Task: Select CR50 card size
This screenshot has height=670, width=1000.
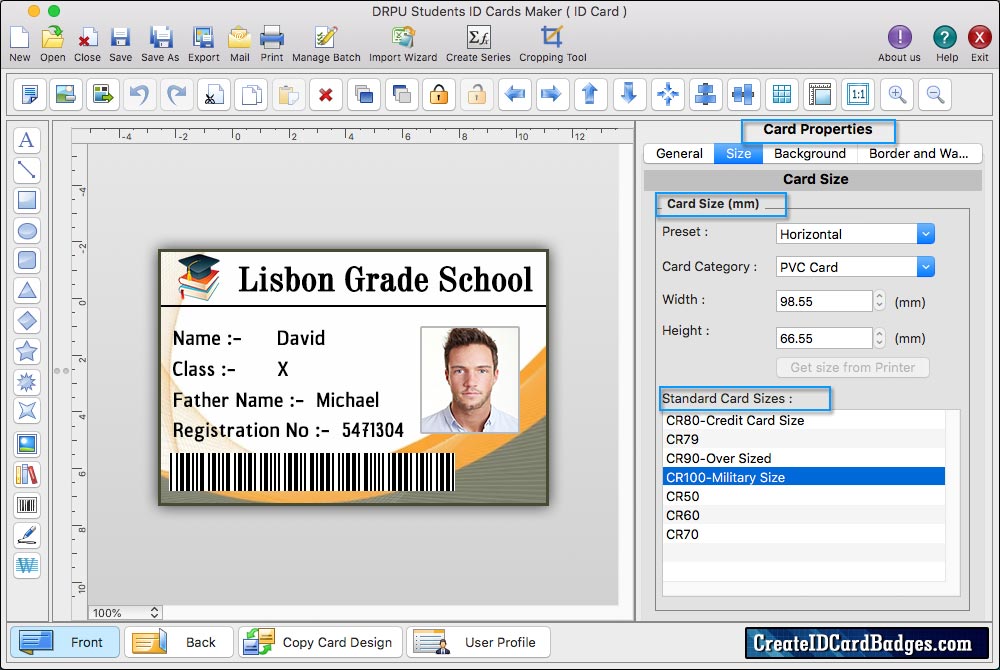Action: (804, 496)
